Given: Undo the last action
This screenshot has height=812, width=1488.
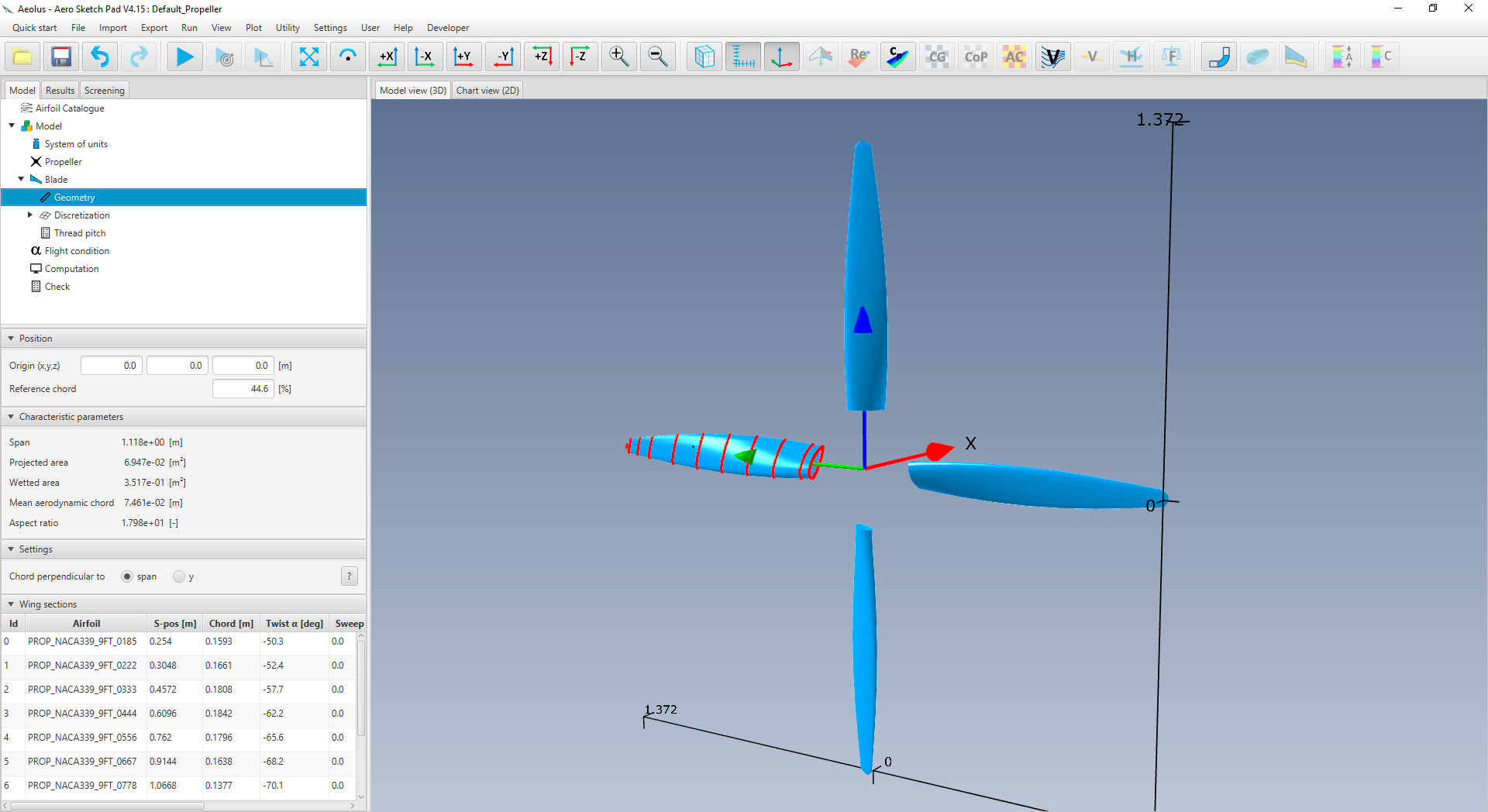Looking at the screenshot, I should 99,56.
